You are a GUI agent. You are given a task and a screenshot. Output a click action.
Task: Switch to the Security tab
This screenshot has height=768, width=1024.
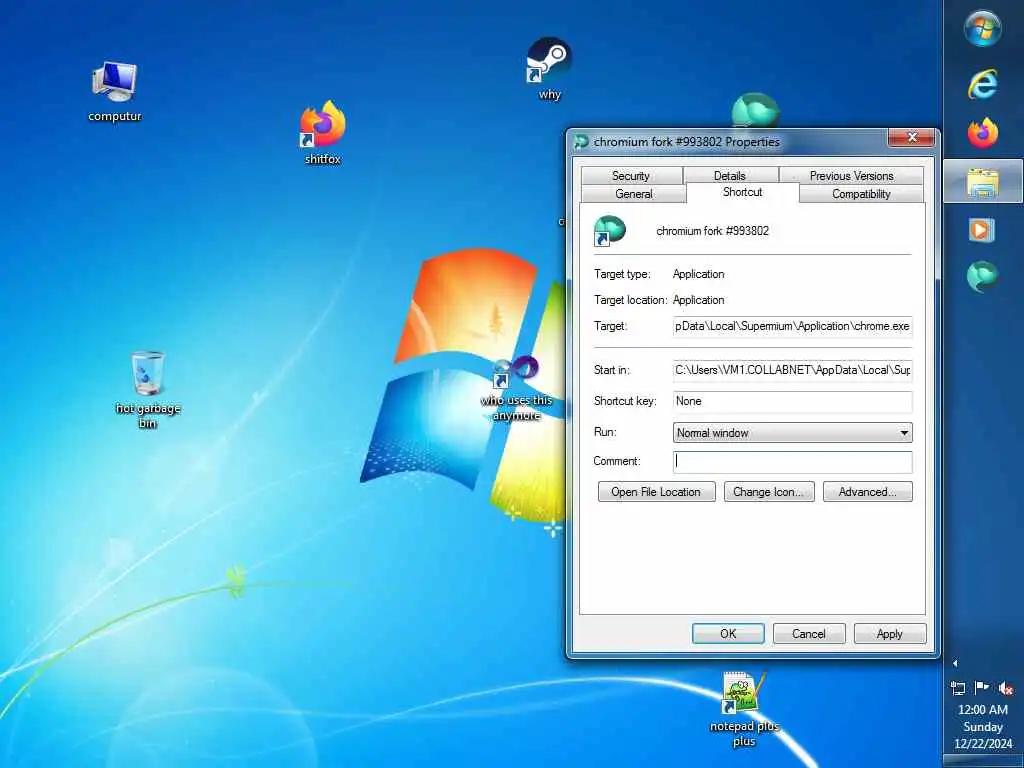(631, 176)
